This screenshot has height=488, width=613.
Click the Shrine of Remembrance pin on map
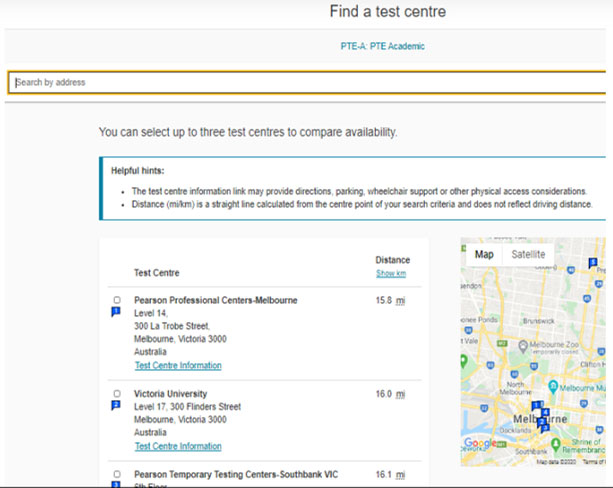556,444
